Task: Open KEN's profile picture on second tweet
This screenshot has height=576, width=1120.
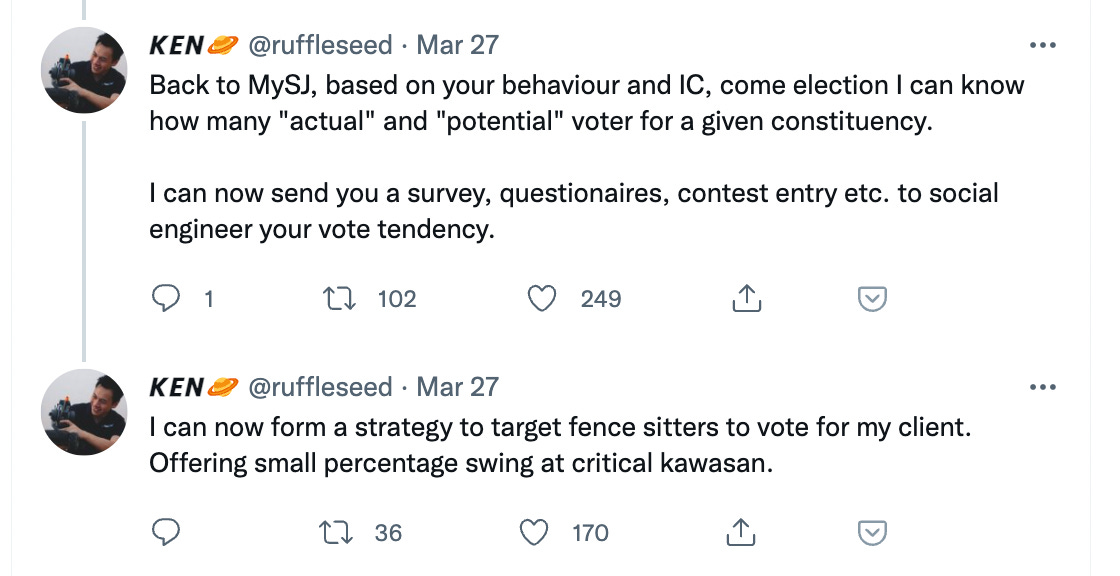Action: pos(84,412)
